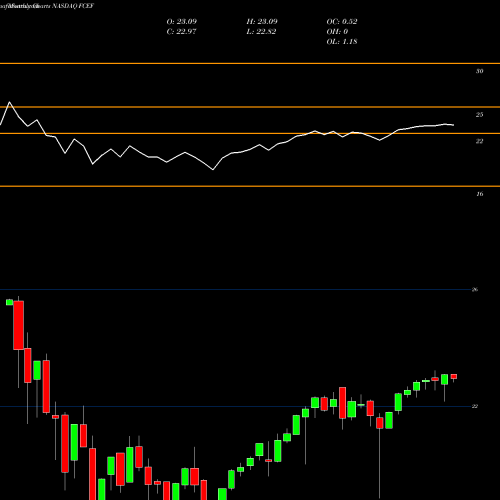Click the open value O: 23.09

click(182, 22)
